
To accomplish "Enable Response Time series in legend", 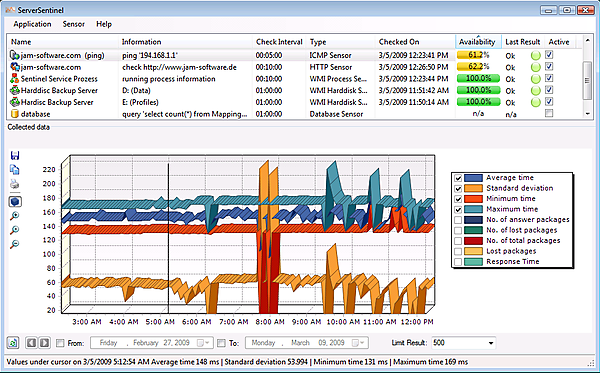I will tap(458, 262).
